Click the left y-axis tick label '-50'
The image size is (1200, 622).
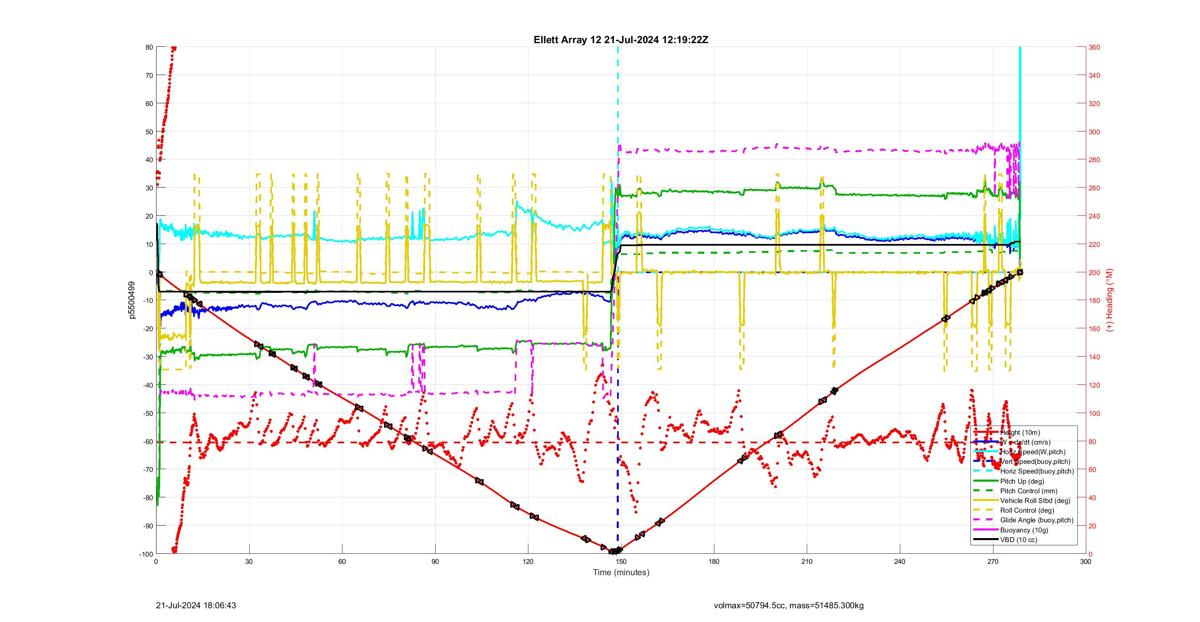pyautogui.click(x=146, y=413)
